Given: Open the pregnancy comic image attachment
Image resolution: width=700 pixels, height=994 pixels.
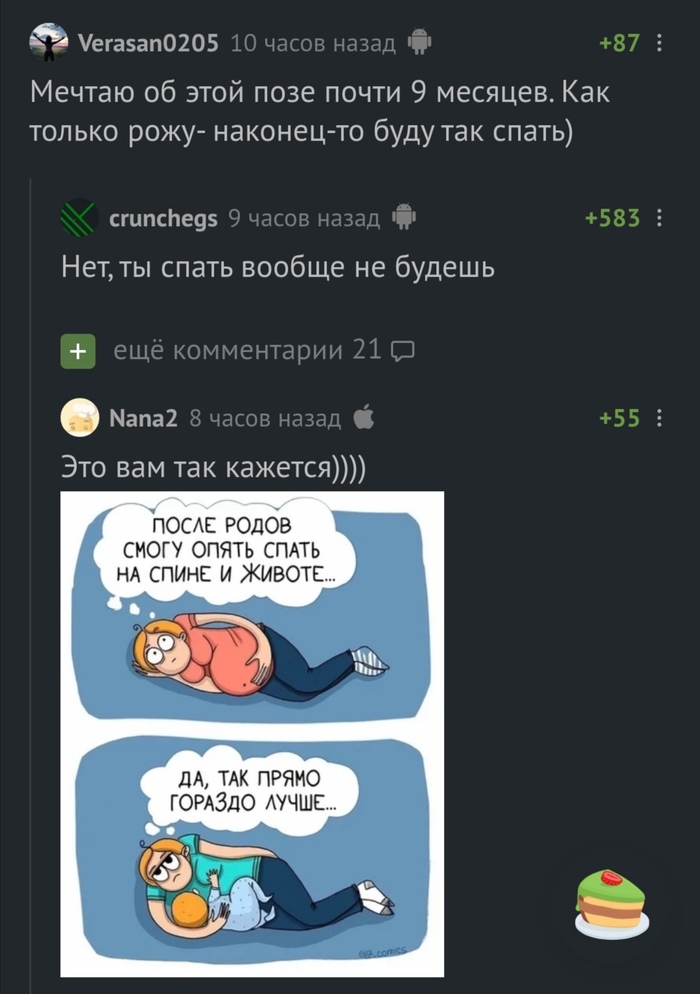Looking at the screenshot, I should [252, 734].
